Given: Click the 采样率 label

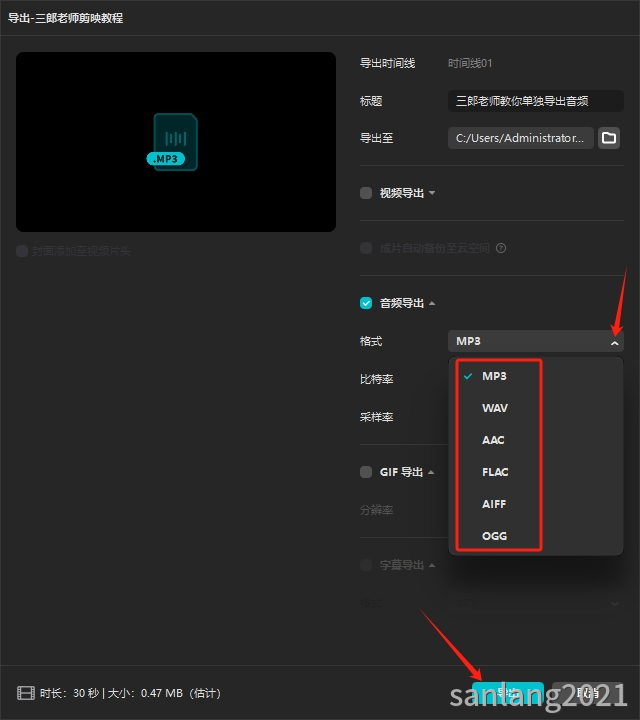Looking at the screenshot, I should pos(376,417).
